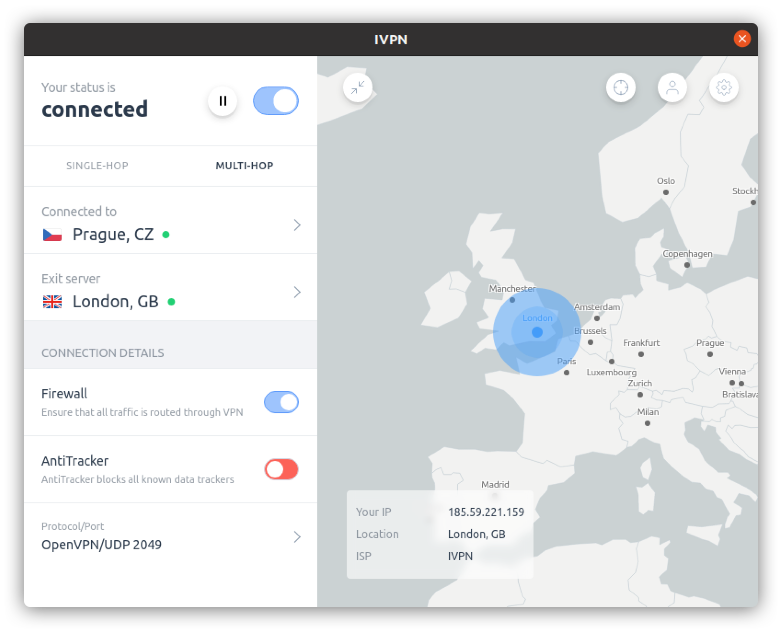The height and width of the screenshot is (643, 783).
Task: Open Protocol/Port options chevron
Action: 297,537
